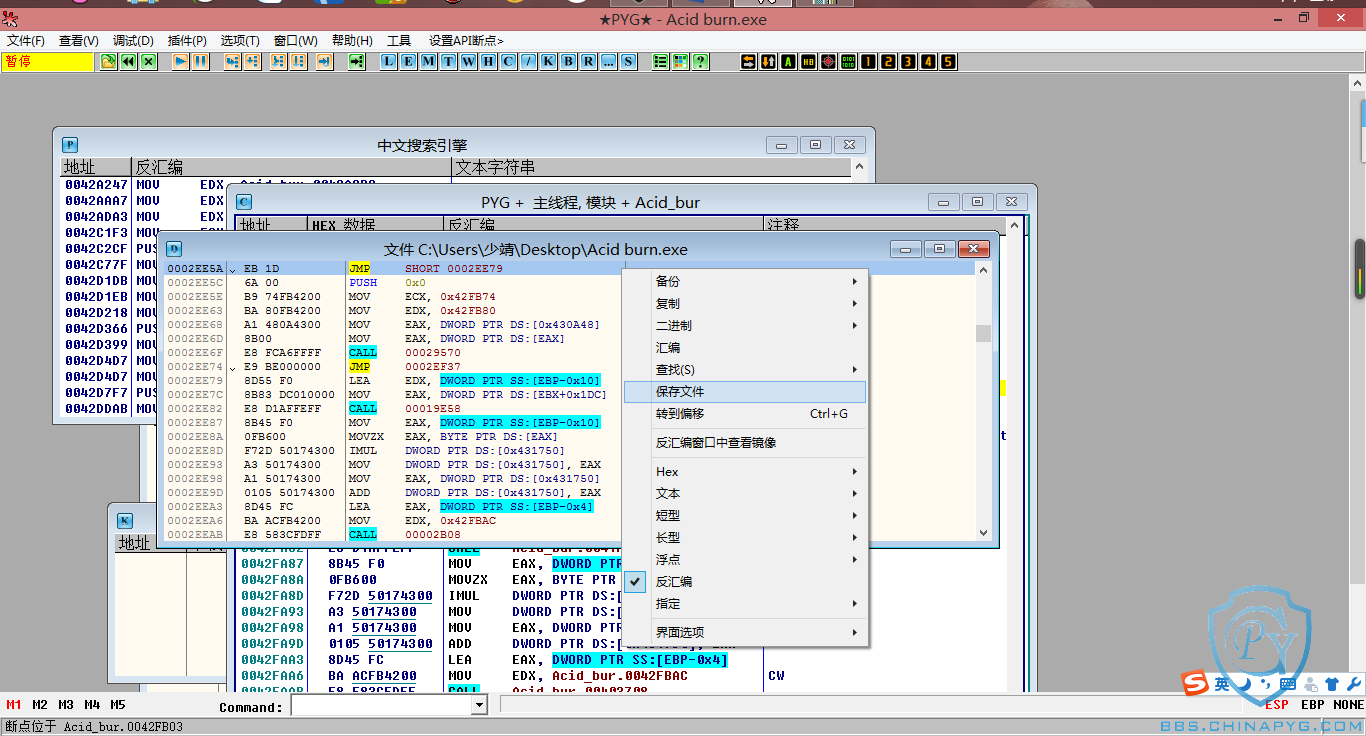
Task: Click the Restart program (rewind) icon
Action: click(128, 62)
